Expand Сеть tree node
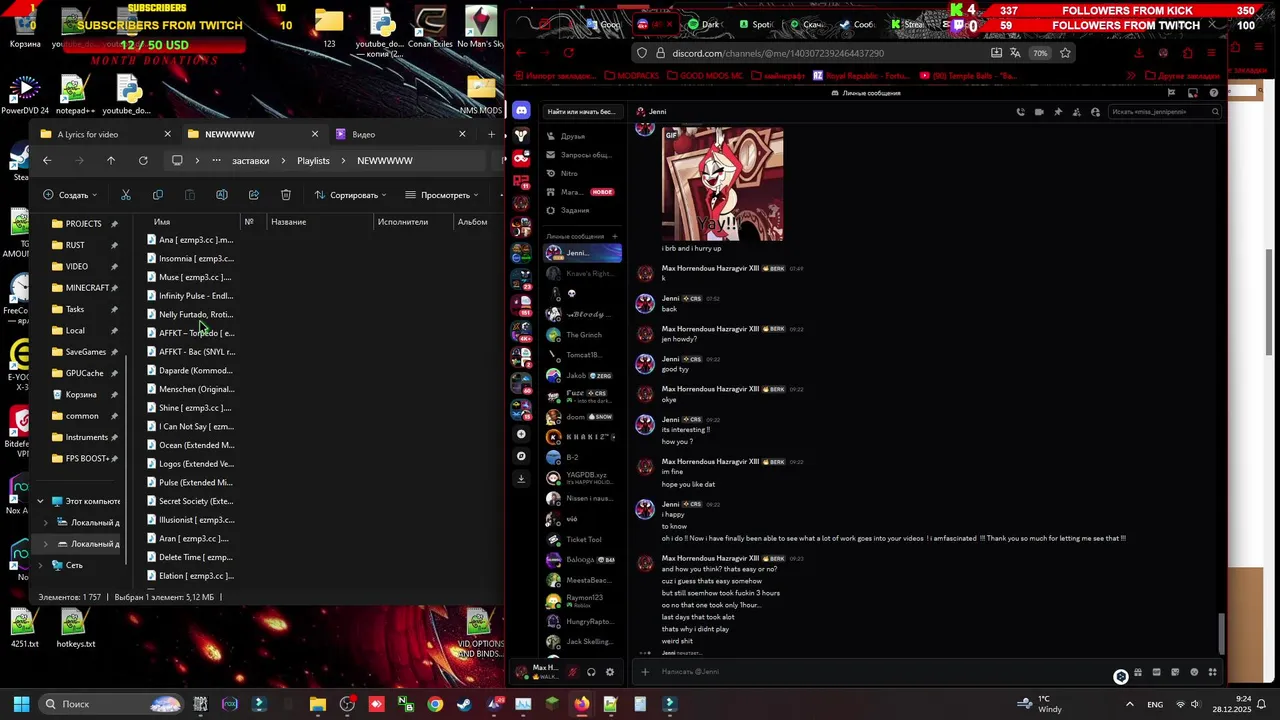Viewport: 1280px width, 720px height. point(41,565)
